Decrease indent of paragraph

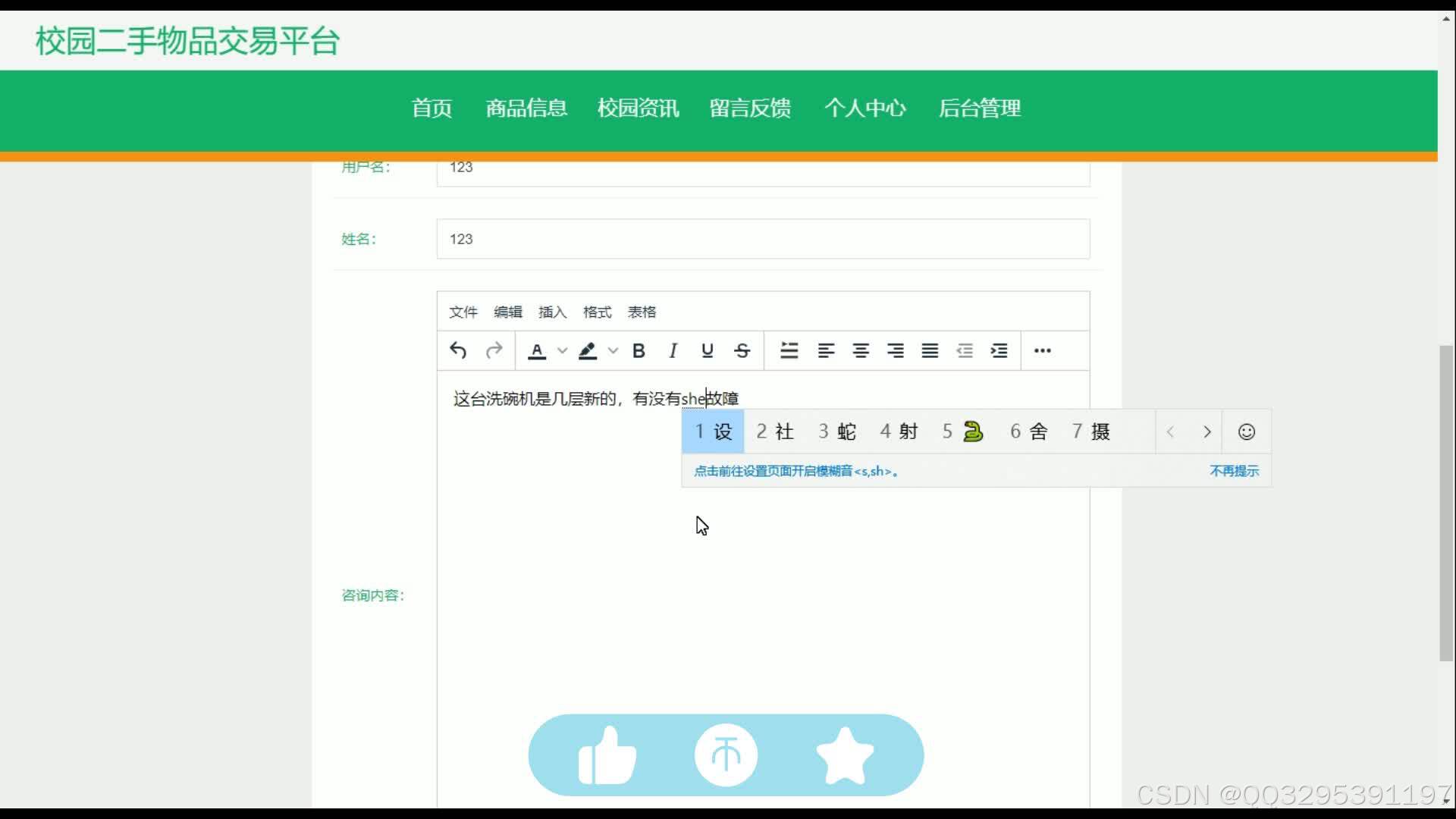pos(965,350)
